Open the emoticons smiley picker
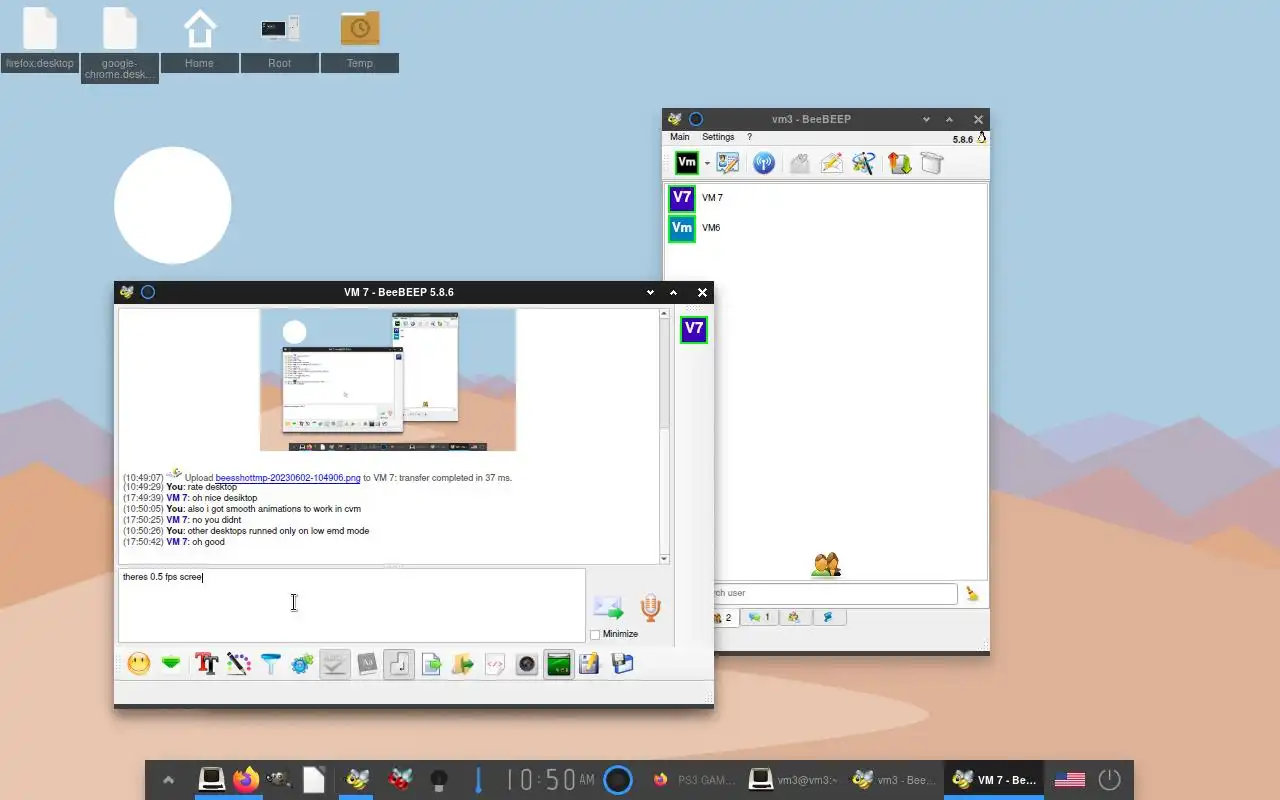 (x=139, y=664)
